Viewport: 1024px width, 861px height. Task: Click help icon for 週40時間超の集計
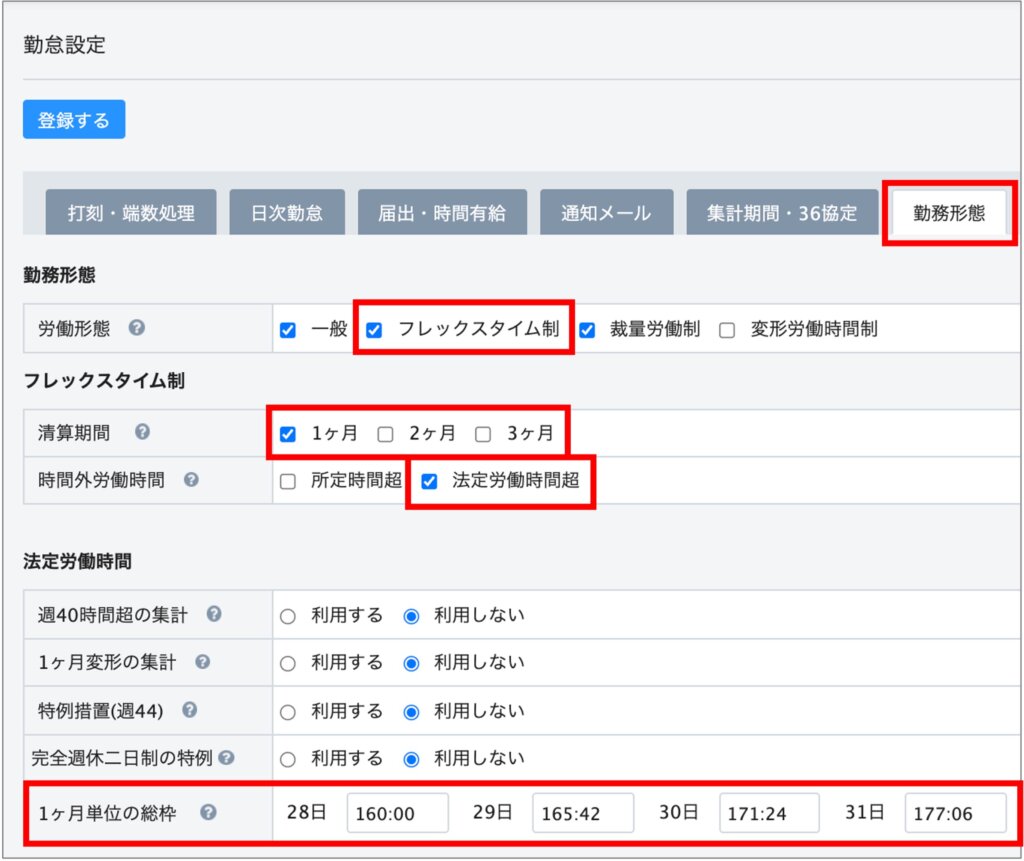click(214, 614)
